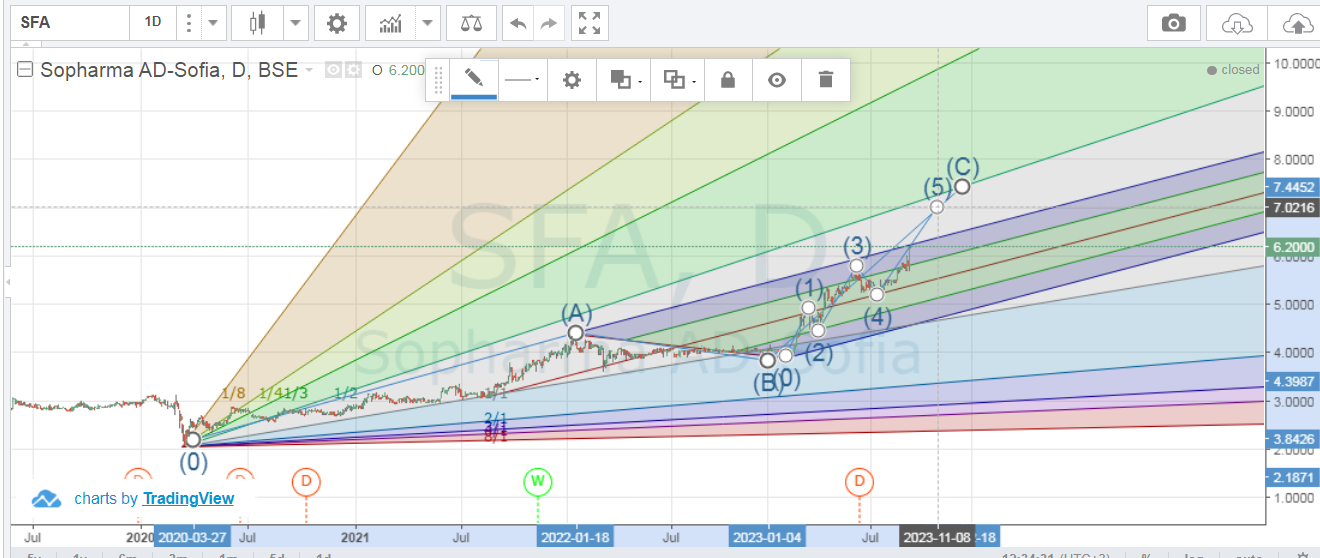Expand the chart style dropdown arrow

pos(296,22)
